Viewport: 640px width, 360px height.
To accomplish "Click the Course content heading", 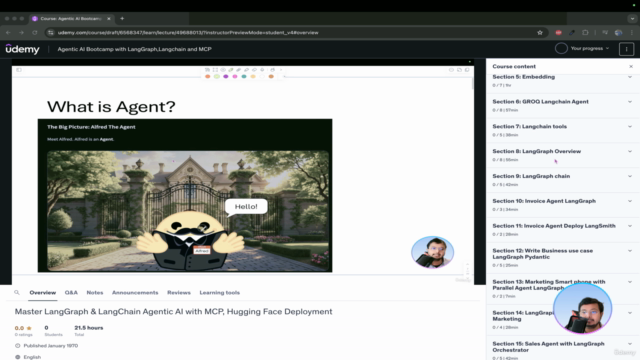I will [514, 66].
